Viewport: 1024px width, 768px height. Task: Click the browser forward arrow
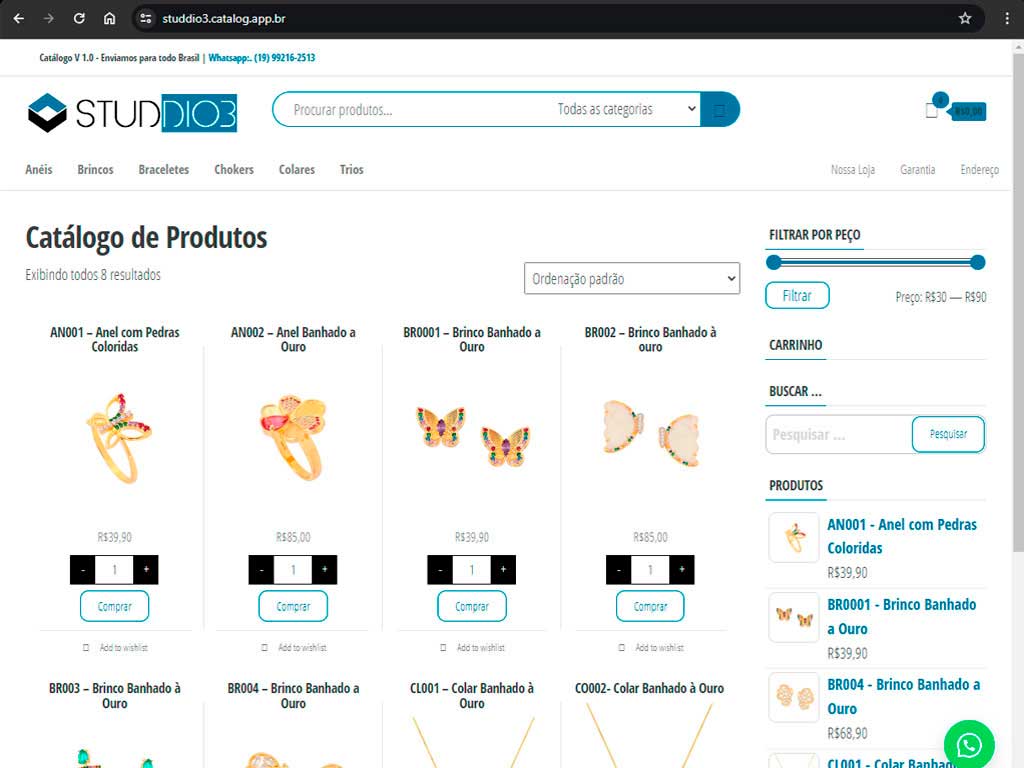pyautogui.click(x=49, y=18)
